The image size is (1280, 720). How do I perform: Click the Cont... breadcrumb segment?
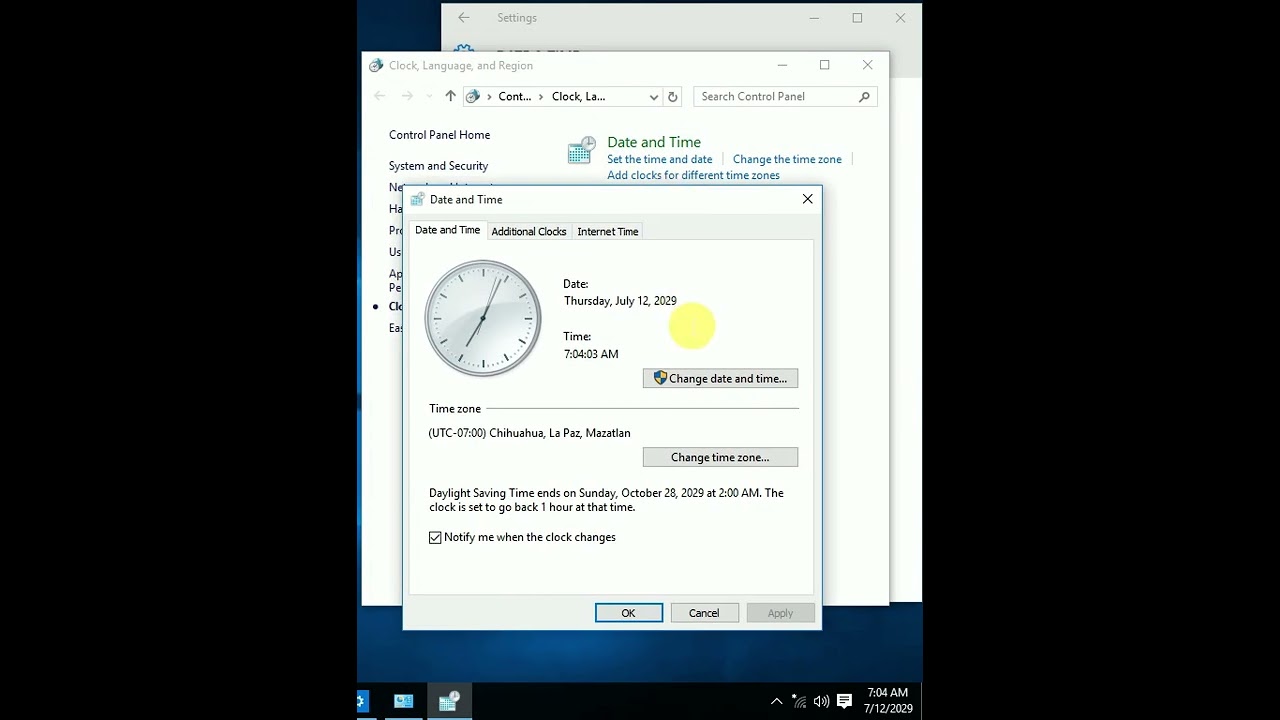514,96
